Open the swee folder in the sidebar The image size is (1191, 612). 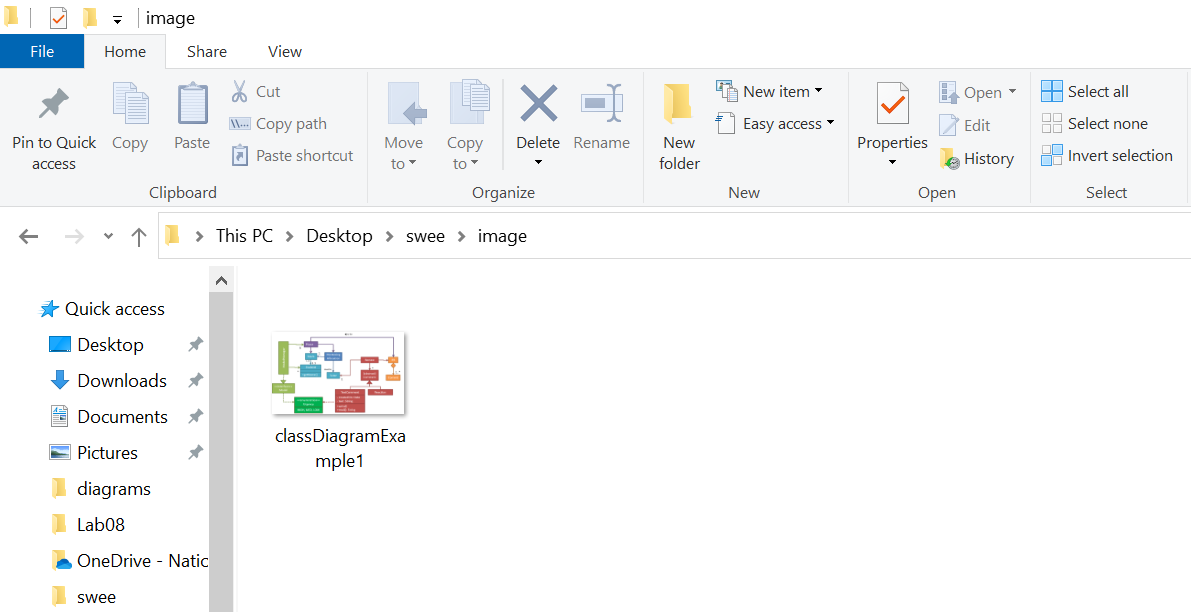click(96, 597)
